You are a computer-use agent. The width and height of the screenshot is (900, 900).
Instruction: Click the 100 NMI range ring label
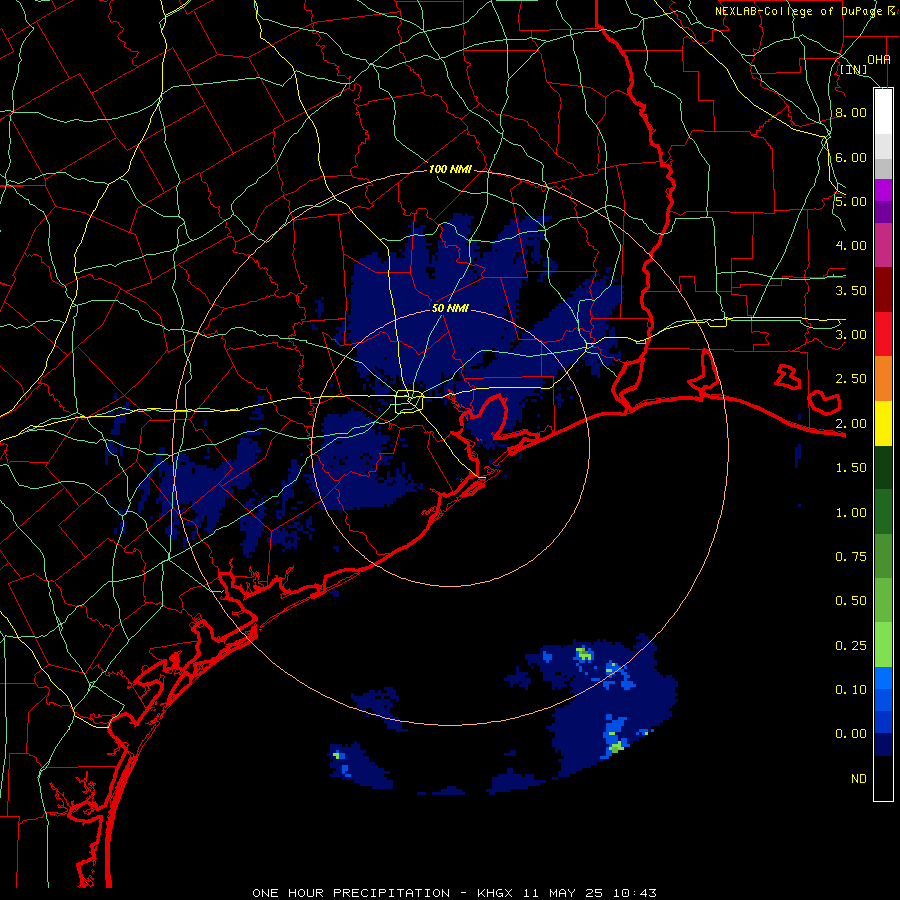tap(450, 169)
